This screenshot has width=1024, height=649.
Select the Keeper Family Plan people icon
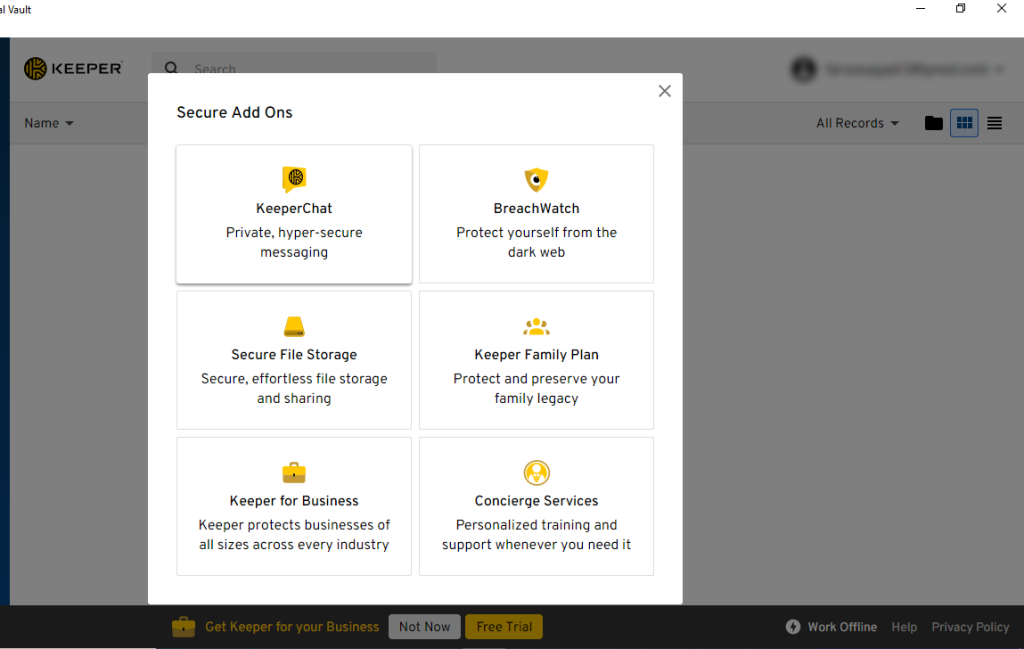(536, 326)
